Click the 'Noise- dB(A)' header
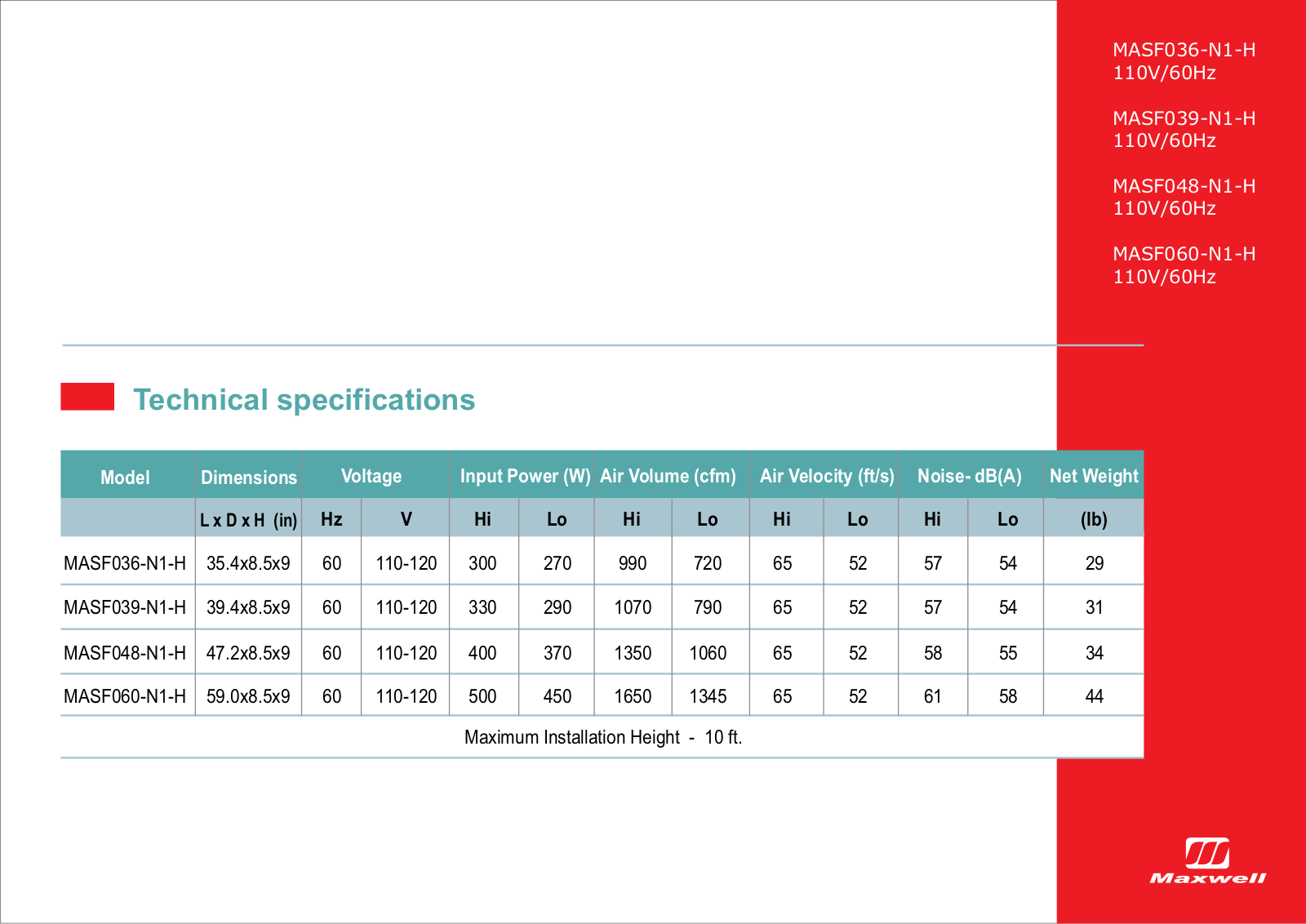1306x924 pixels. (x=970, y=476)
